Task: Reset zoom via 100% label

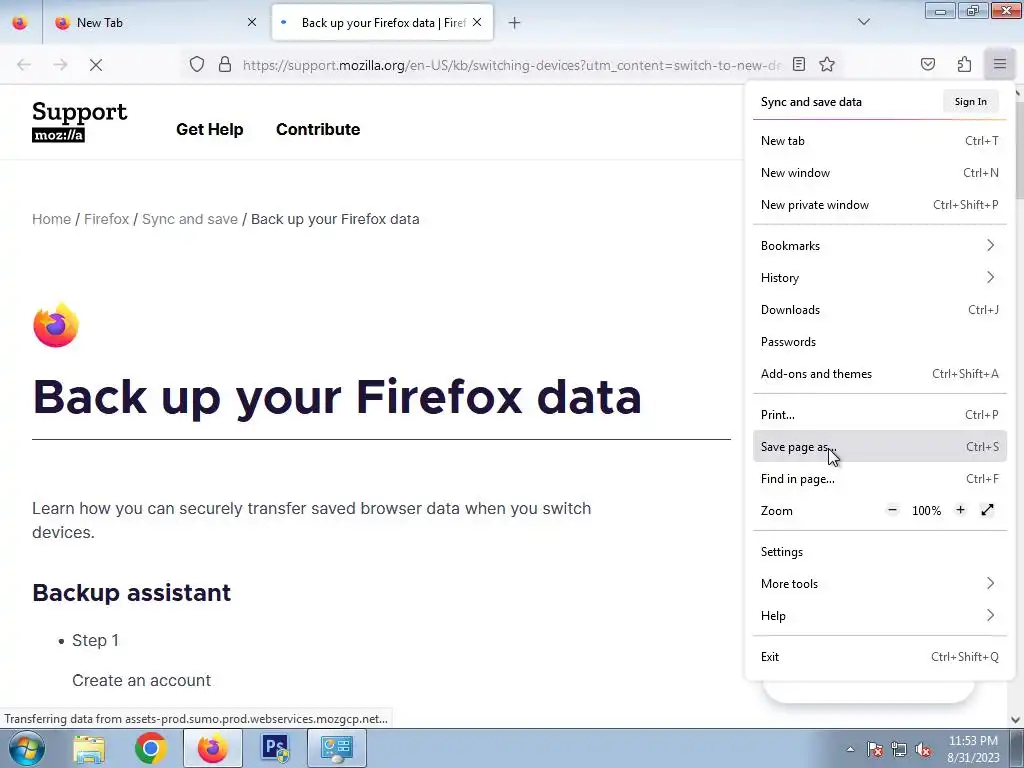Action: pyautogui.click(x=926, y=511)
